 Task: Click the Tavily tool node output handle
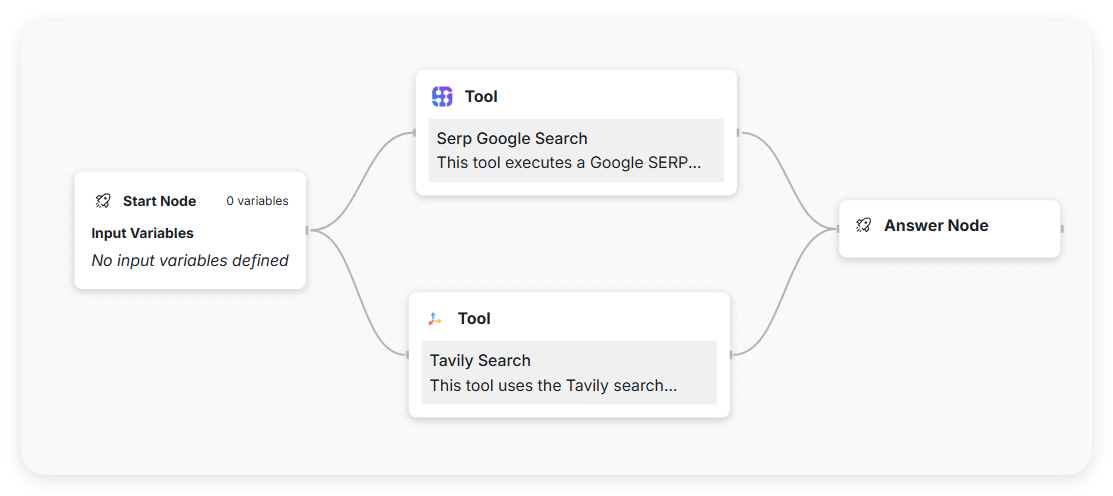click(731, 354)
